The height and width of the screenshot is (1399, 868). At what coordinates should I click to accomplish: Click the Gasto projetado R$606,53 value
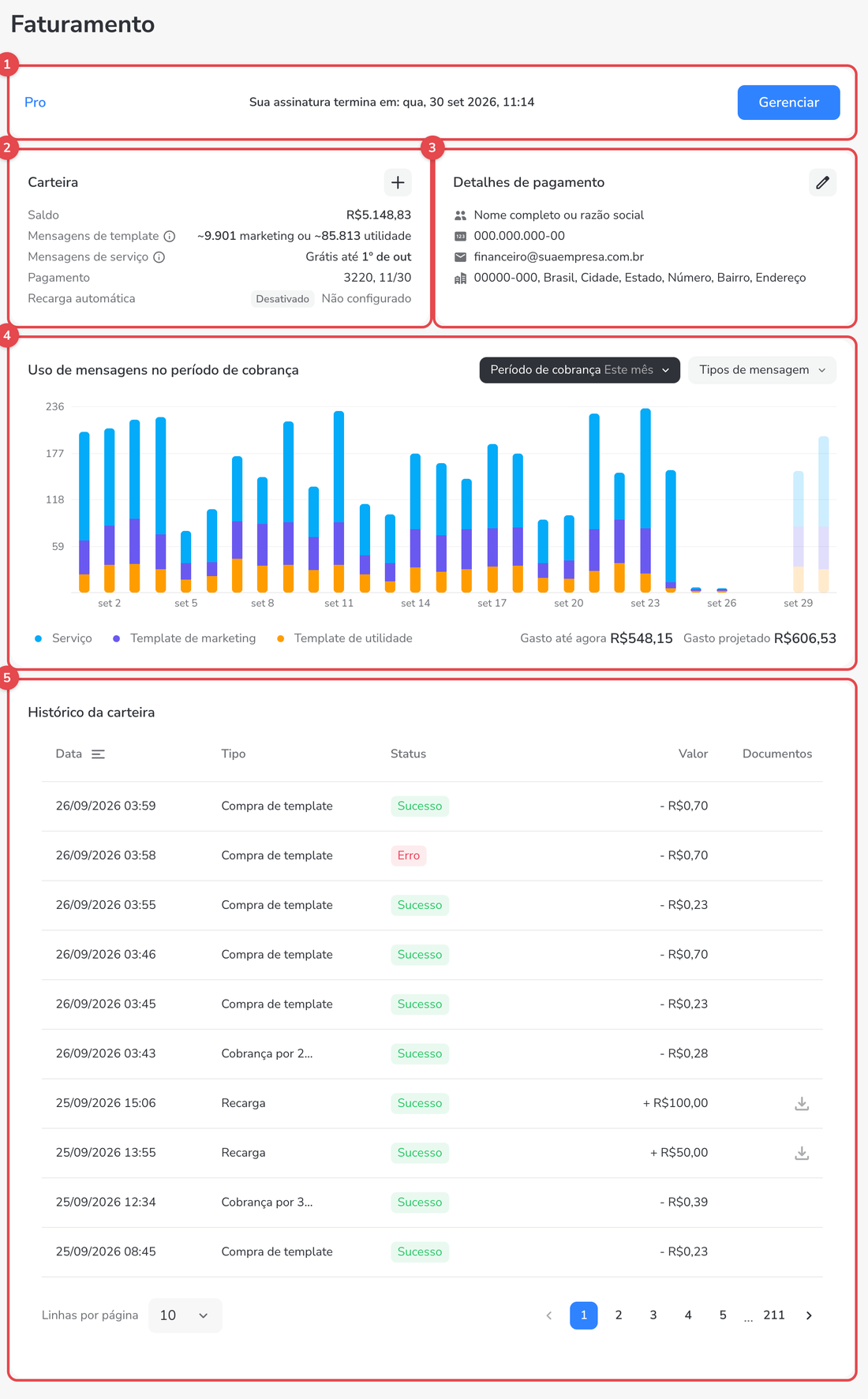(x=805, y=638)
